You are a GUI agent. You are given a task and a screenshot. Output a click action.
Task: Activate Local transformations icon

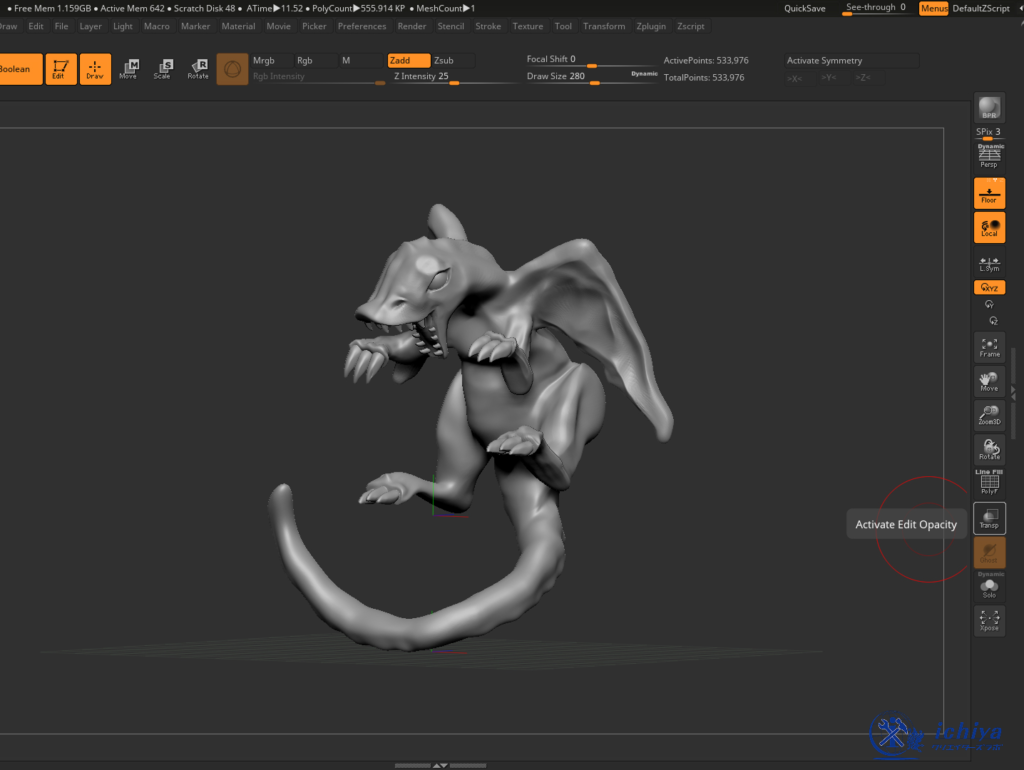pyautogui.click(x=989, y=227)
